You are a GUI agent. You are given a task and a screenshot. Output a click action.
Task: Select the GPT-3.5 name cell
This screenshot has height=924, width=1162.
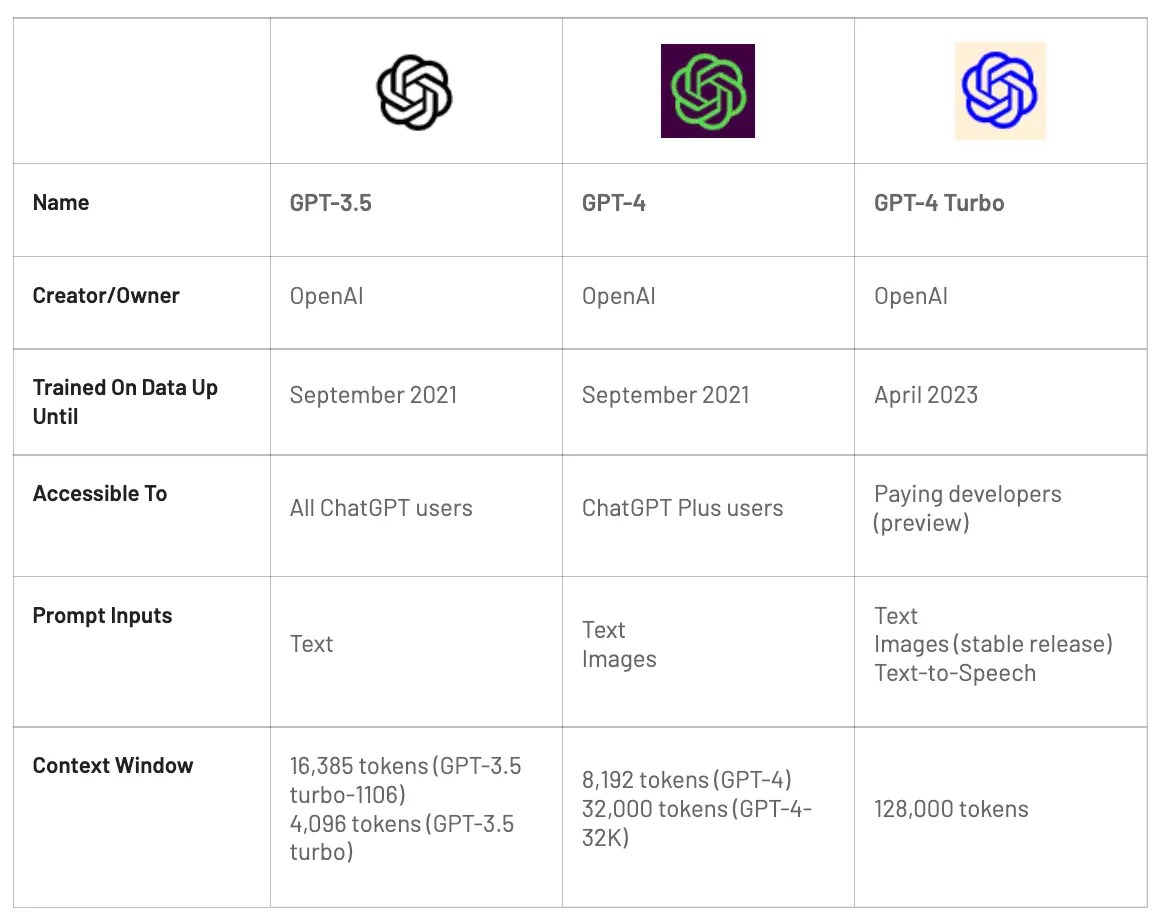[x=331, y=203]
